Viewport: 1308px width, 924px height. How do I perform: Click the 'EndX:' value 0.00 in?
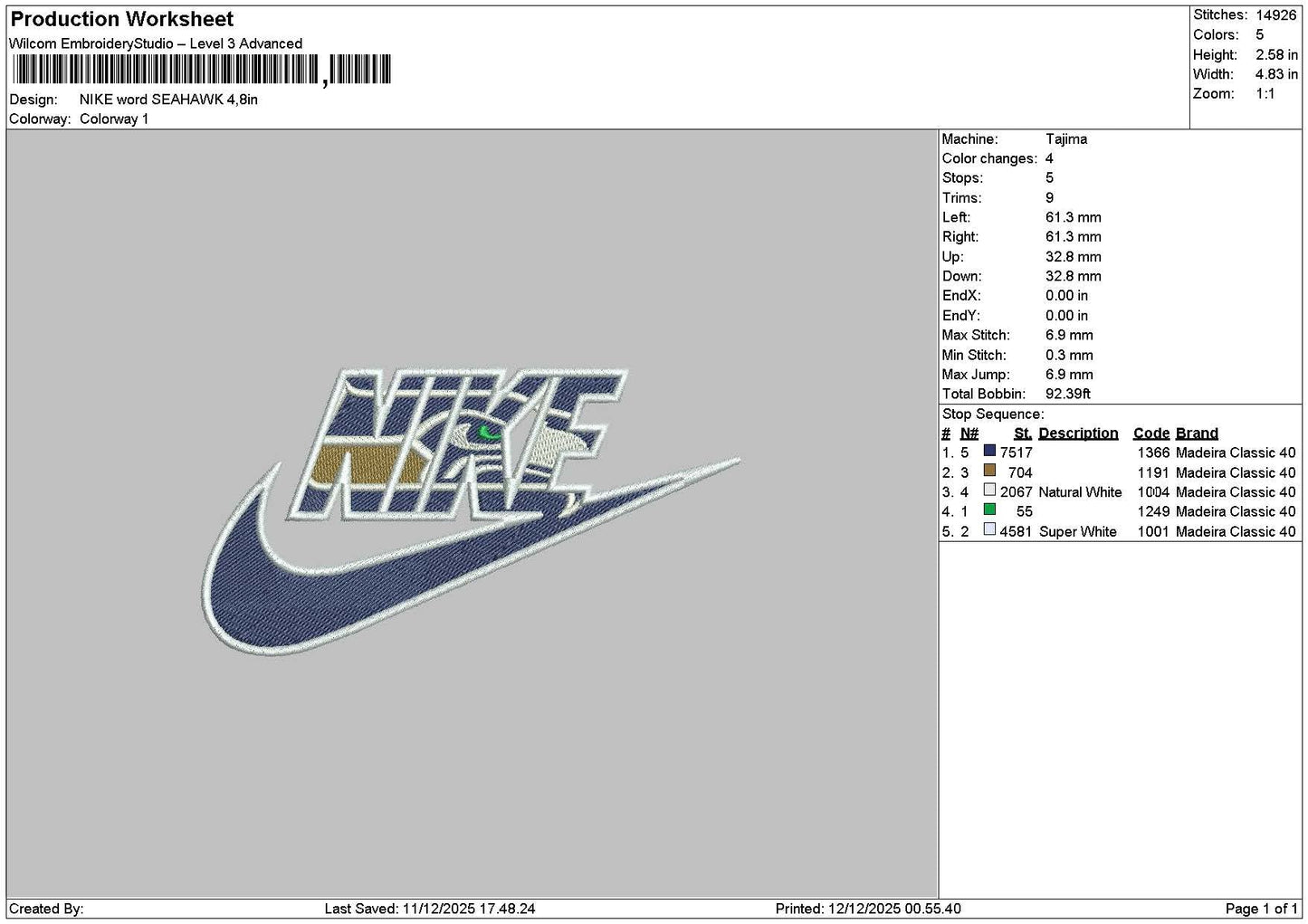(x=1067, y=296)
